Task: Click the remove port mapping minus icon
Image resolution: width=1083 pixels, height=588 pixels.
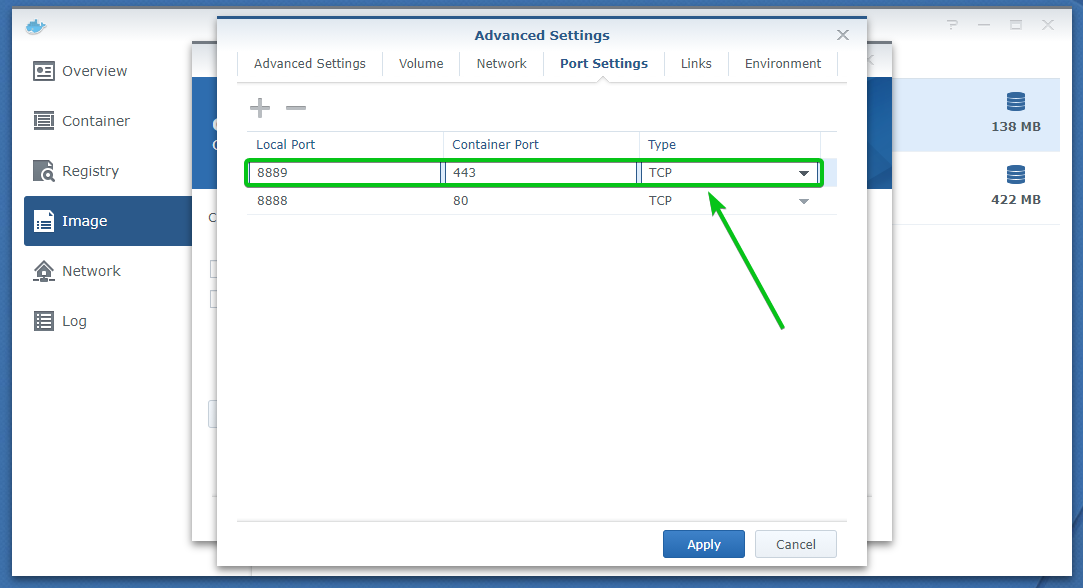Action: point(296,108)
